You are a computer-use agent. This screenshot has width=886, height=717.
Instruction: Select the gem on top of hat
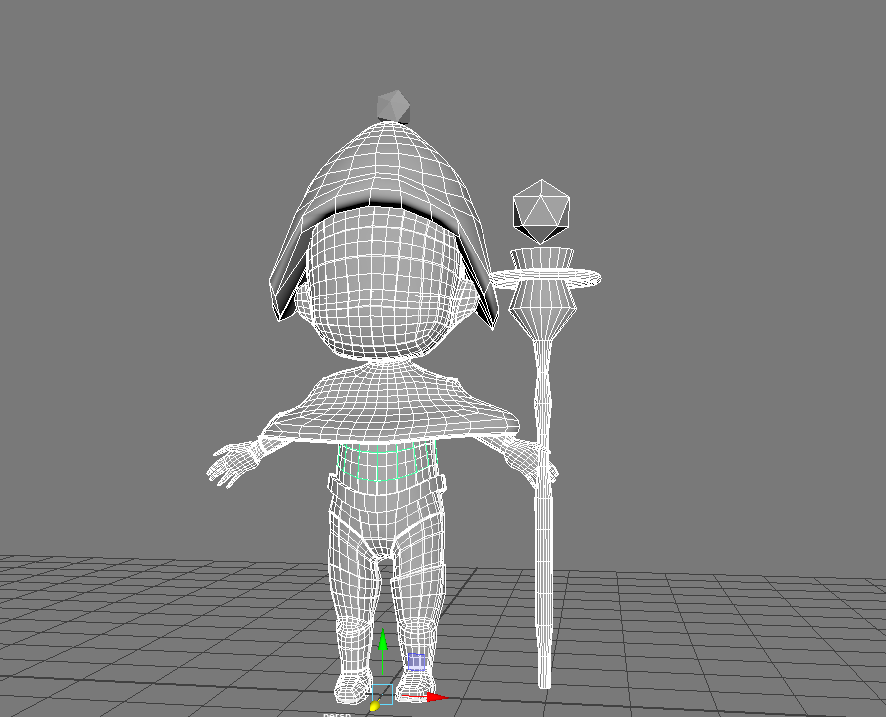click(x=393, y=106)
